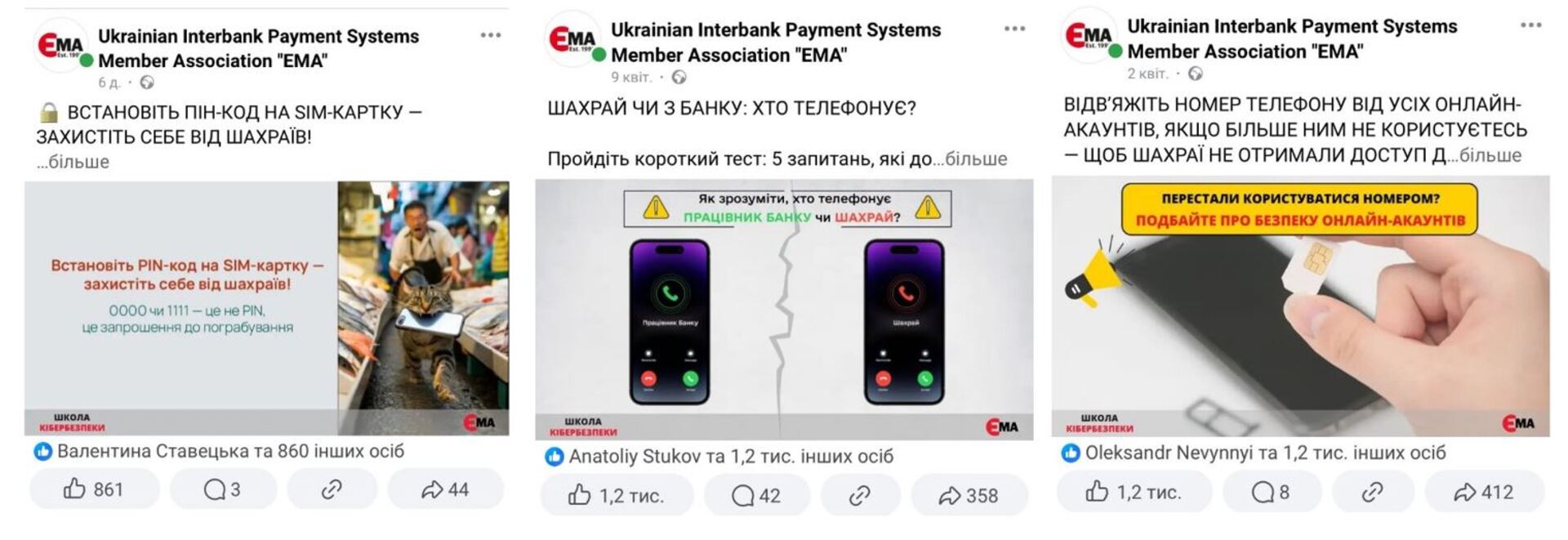Like the phone number unlinking post
Viewport: 1568px width, 540px height.
1134,492
